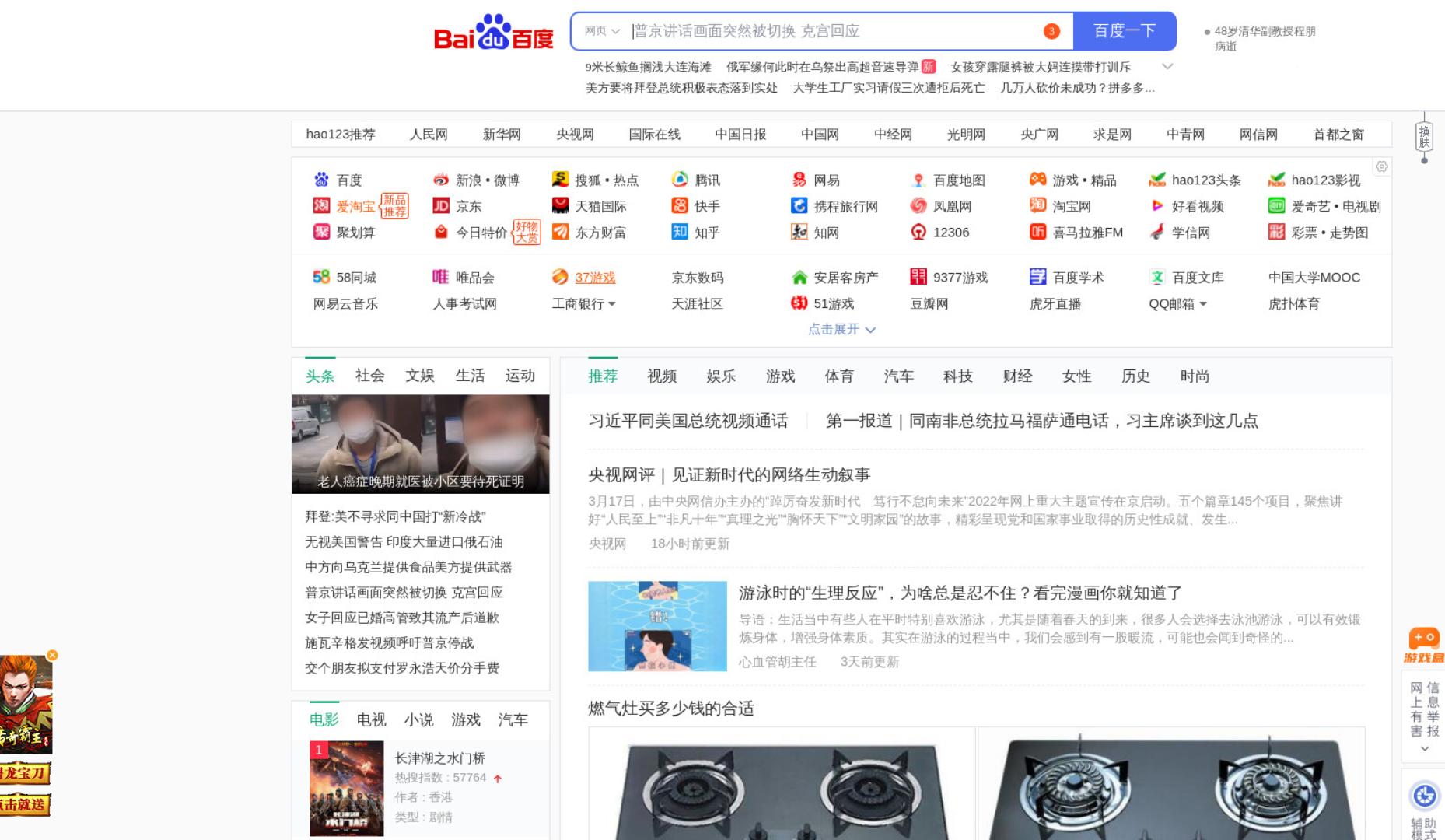
Task: Open the 知乎 icon
Action: click(680, 232)
